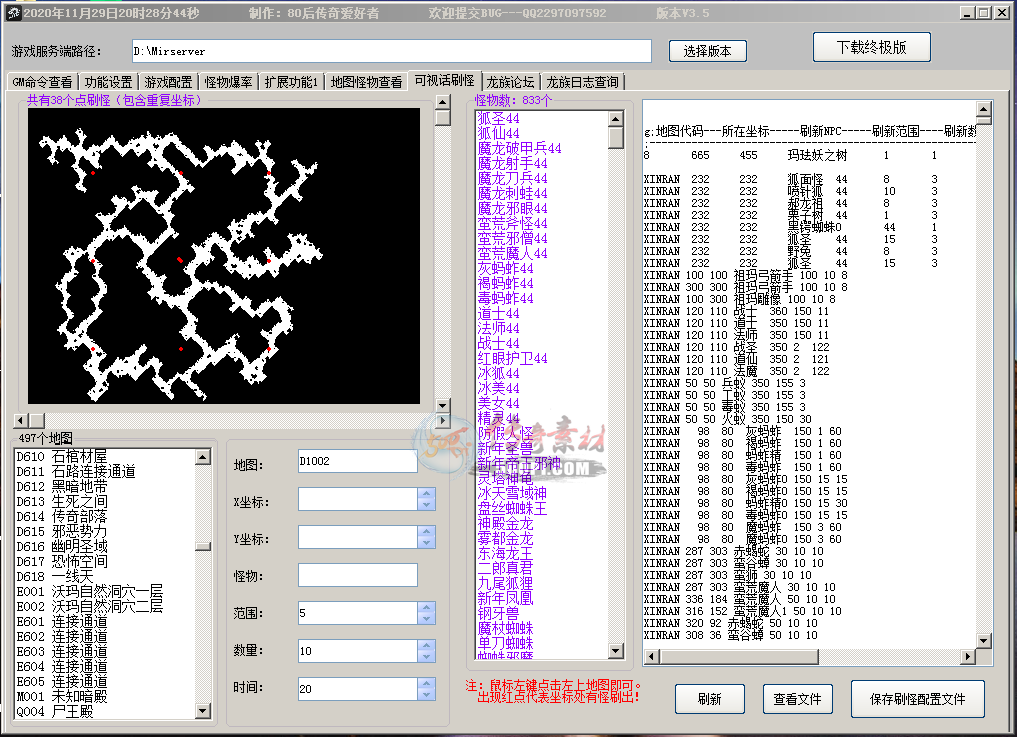1017x737 pixels.
Task: Select monster 盘丝蜘蛛王
Action: pos(512,508)
